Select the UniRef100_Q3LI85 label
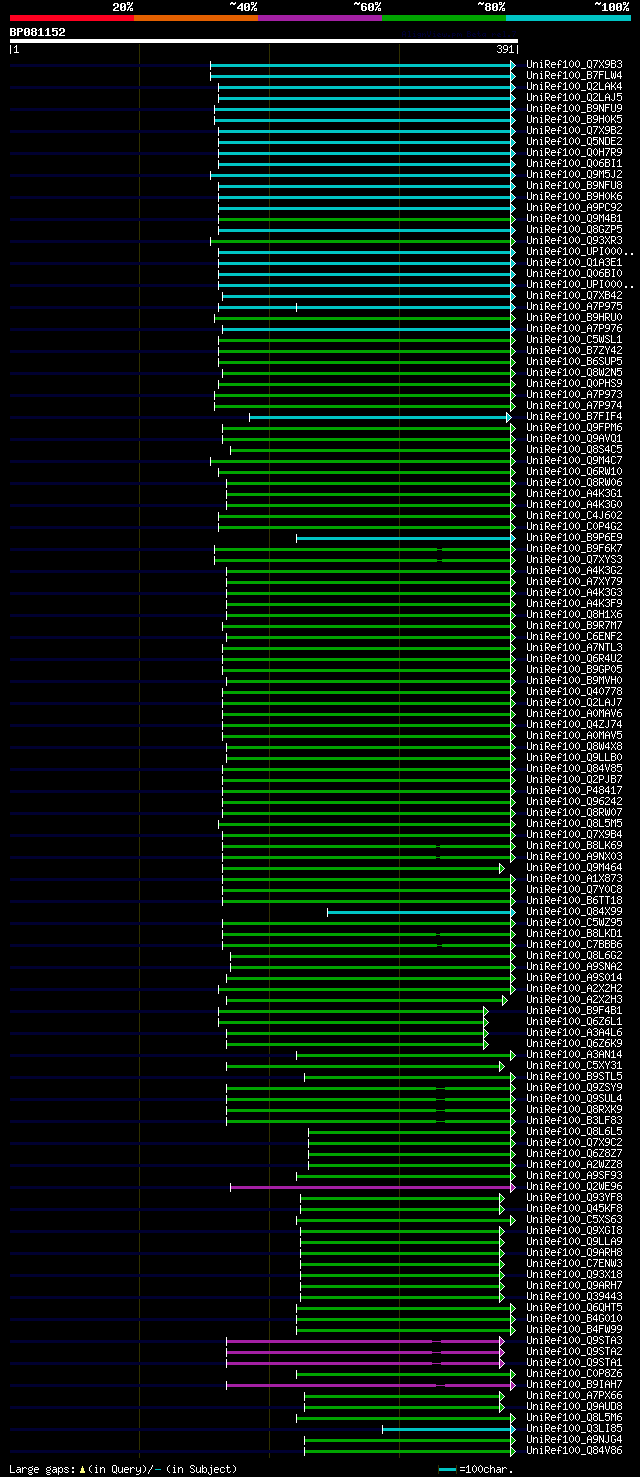The image size is (640, 1477). pyautogui.click(x=574, y=1428)
